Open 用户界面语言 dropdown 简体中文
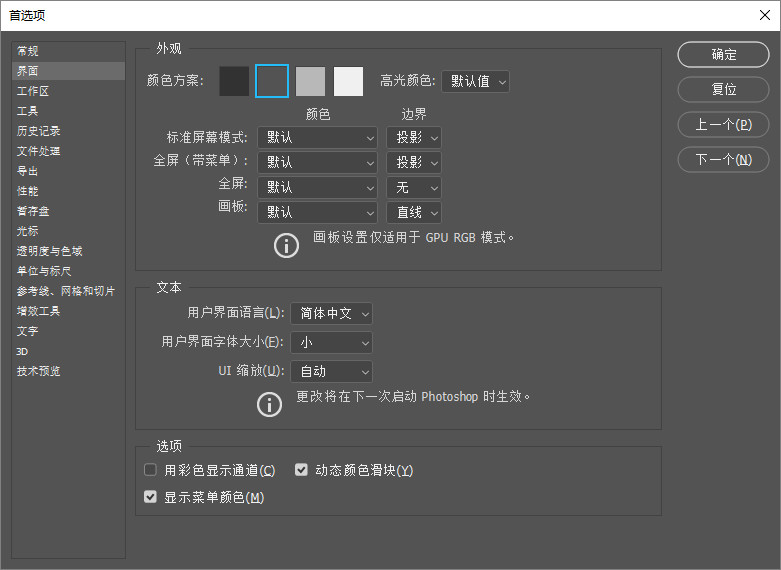Screen dimensions: 781x570 click(x=331, y=313)
